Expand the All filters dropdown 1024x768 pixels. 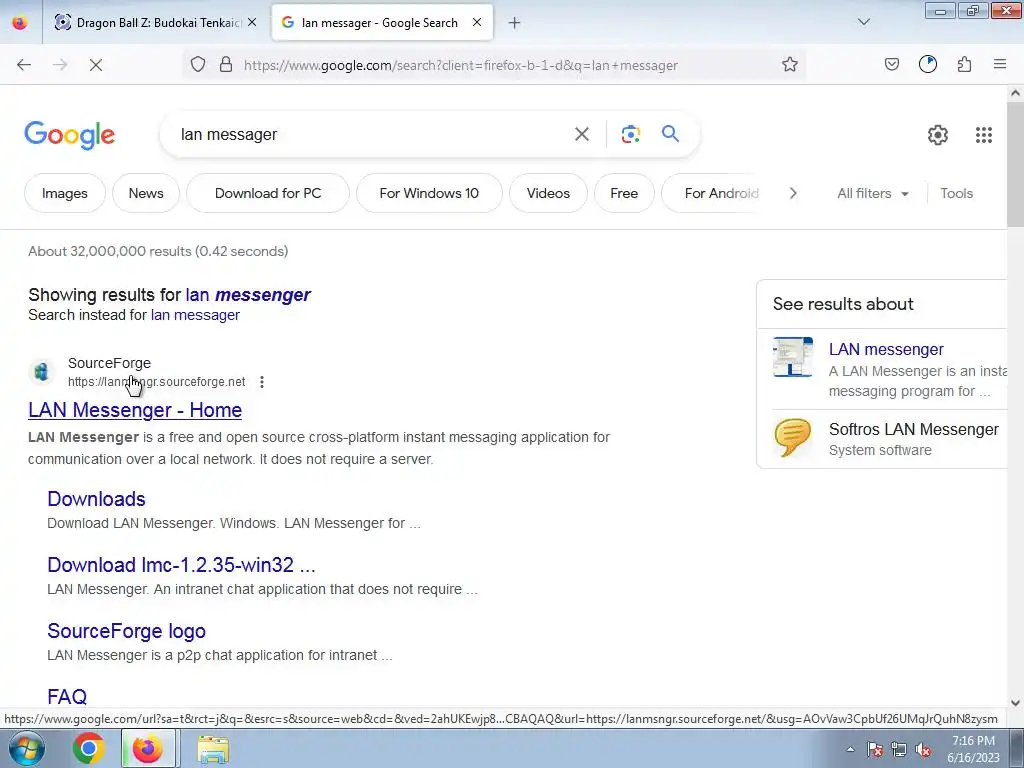coord(872,193)
